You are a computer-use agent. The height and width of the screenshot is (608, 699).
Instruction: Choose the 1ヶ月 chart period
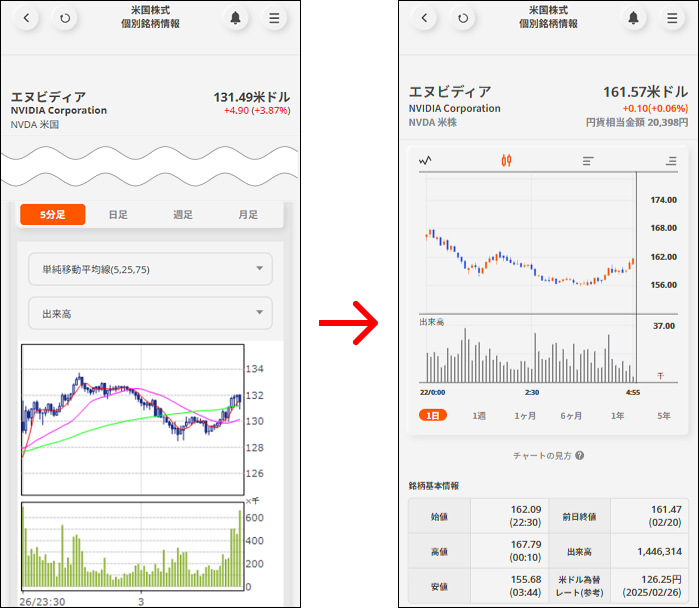coord(525,415)
